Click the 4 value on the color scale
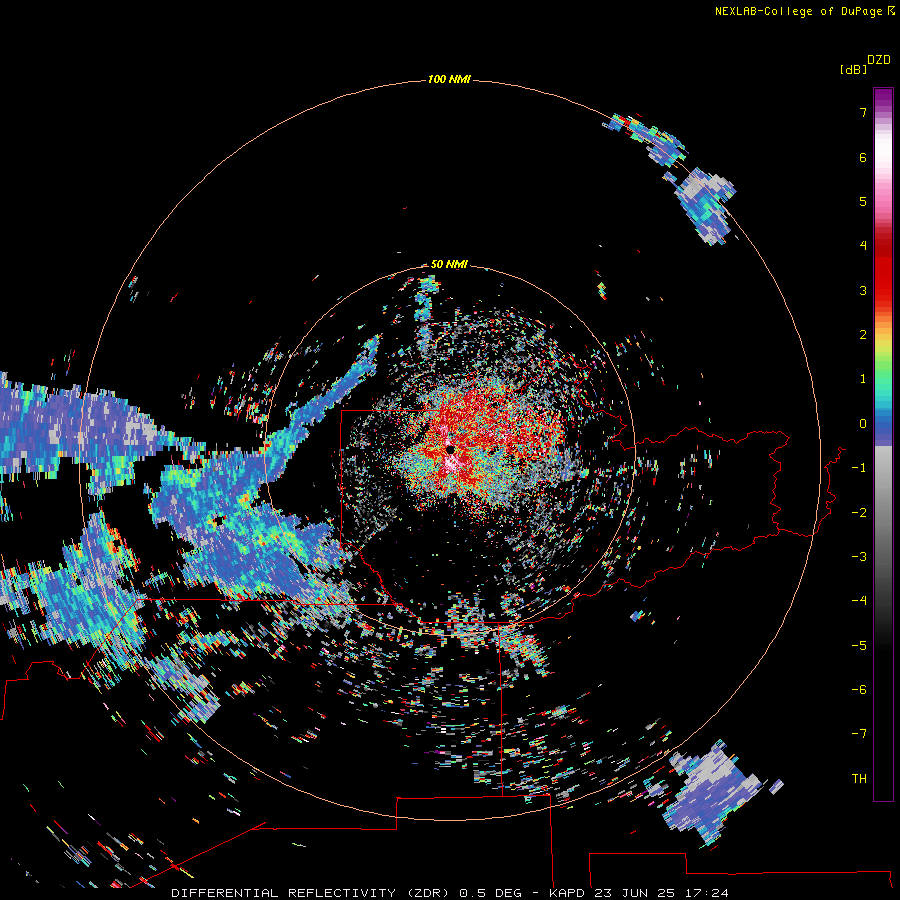This screenshot has height=900, width=900. pos(863,246)
